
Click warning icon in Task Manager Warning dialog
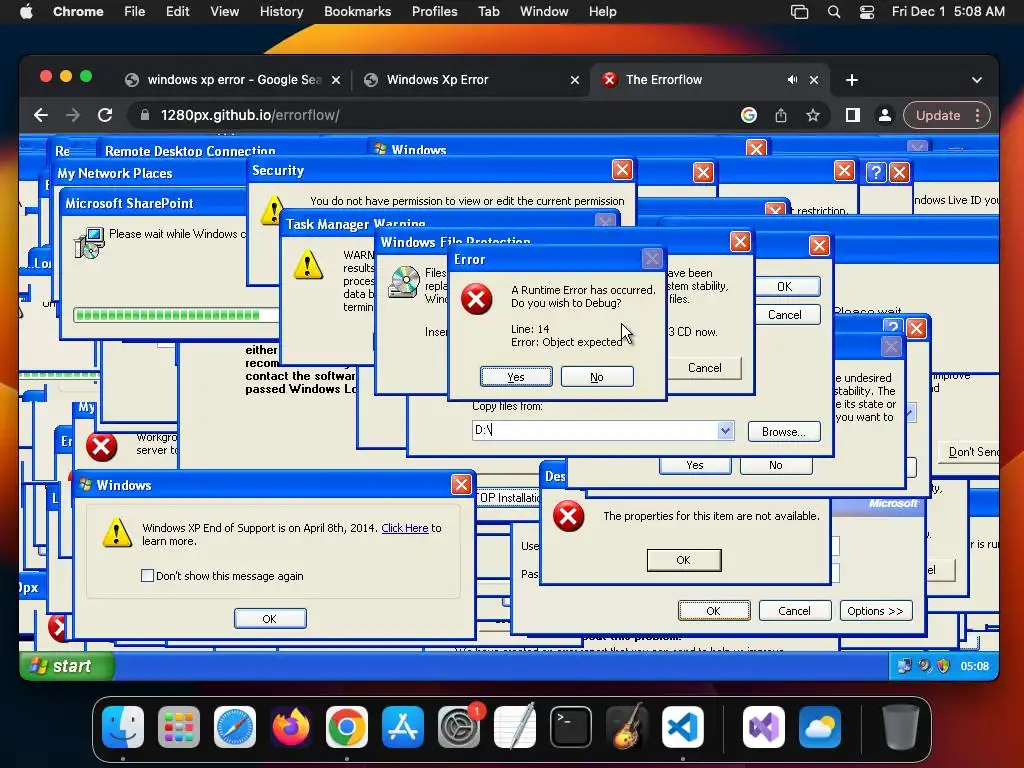pyautogui.click(x=308, y=264)
